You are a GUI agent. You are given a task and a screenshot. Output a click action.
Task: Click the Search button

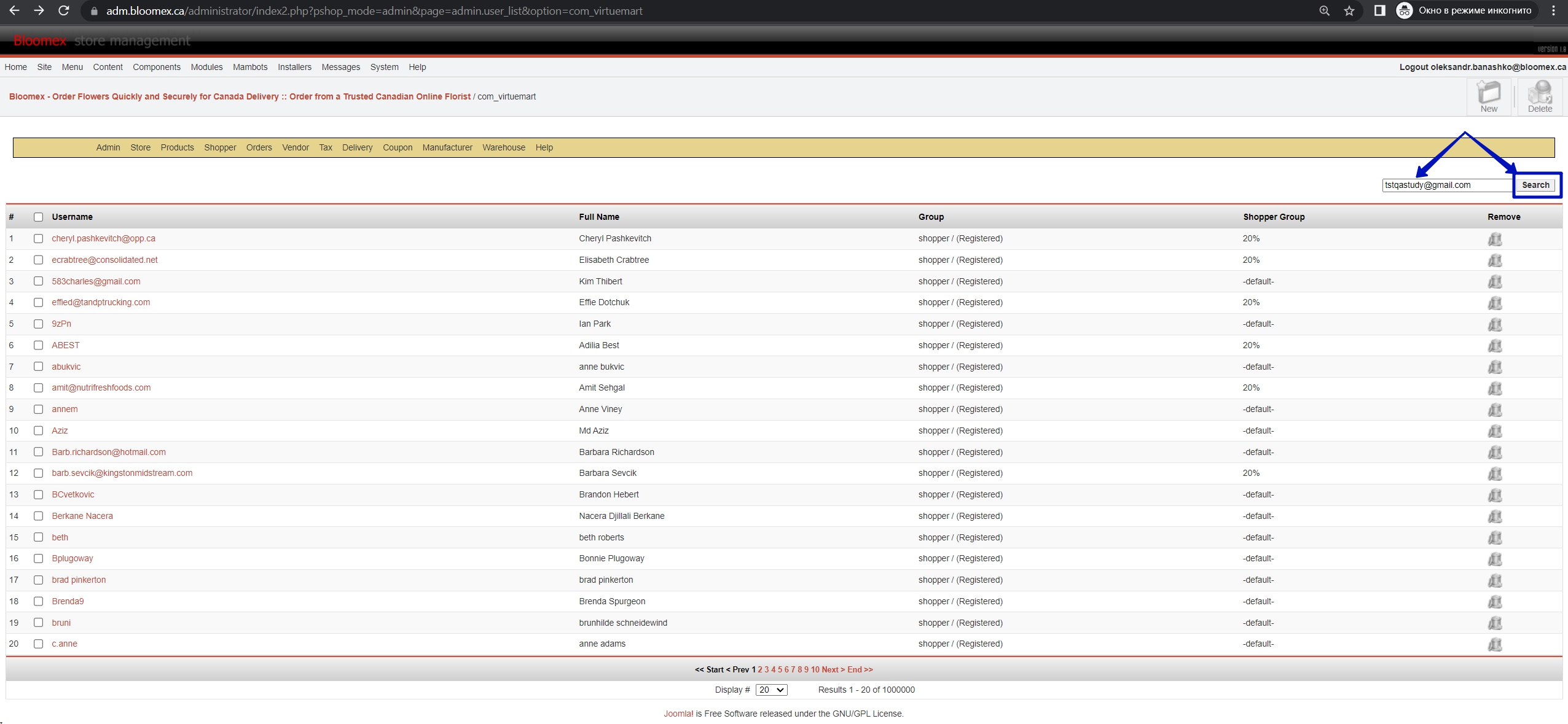point(1535,185)
